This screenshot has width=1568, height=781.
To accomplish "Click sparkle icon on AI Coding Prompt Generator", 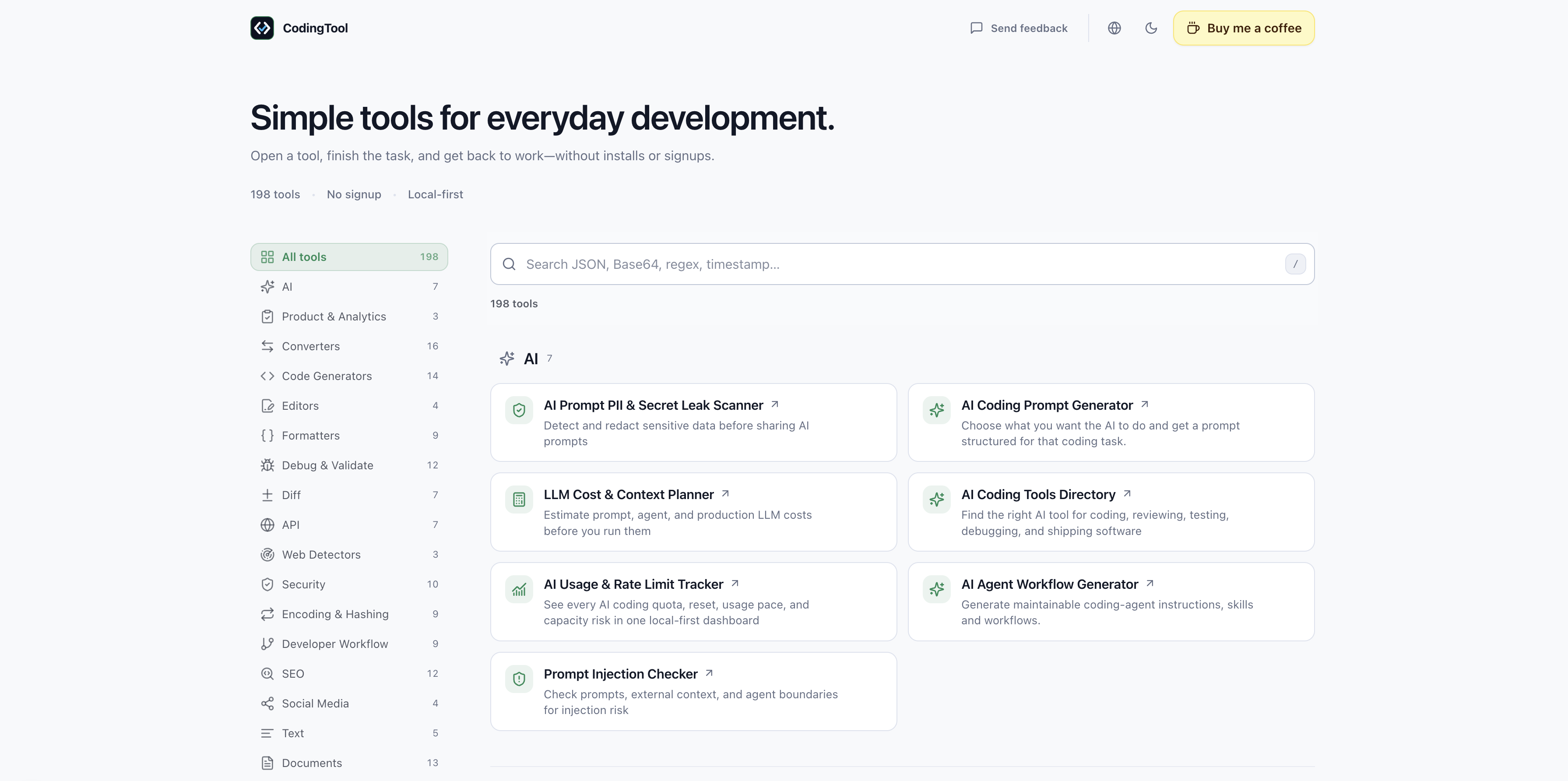I will [937, 410].
